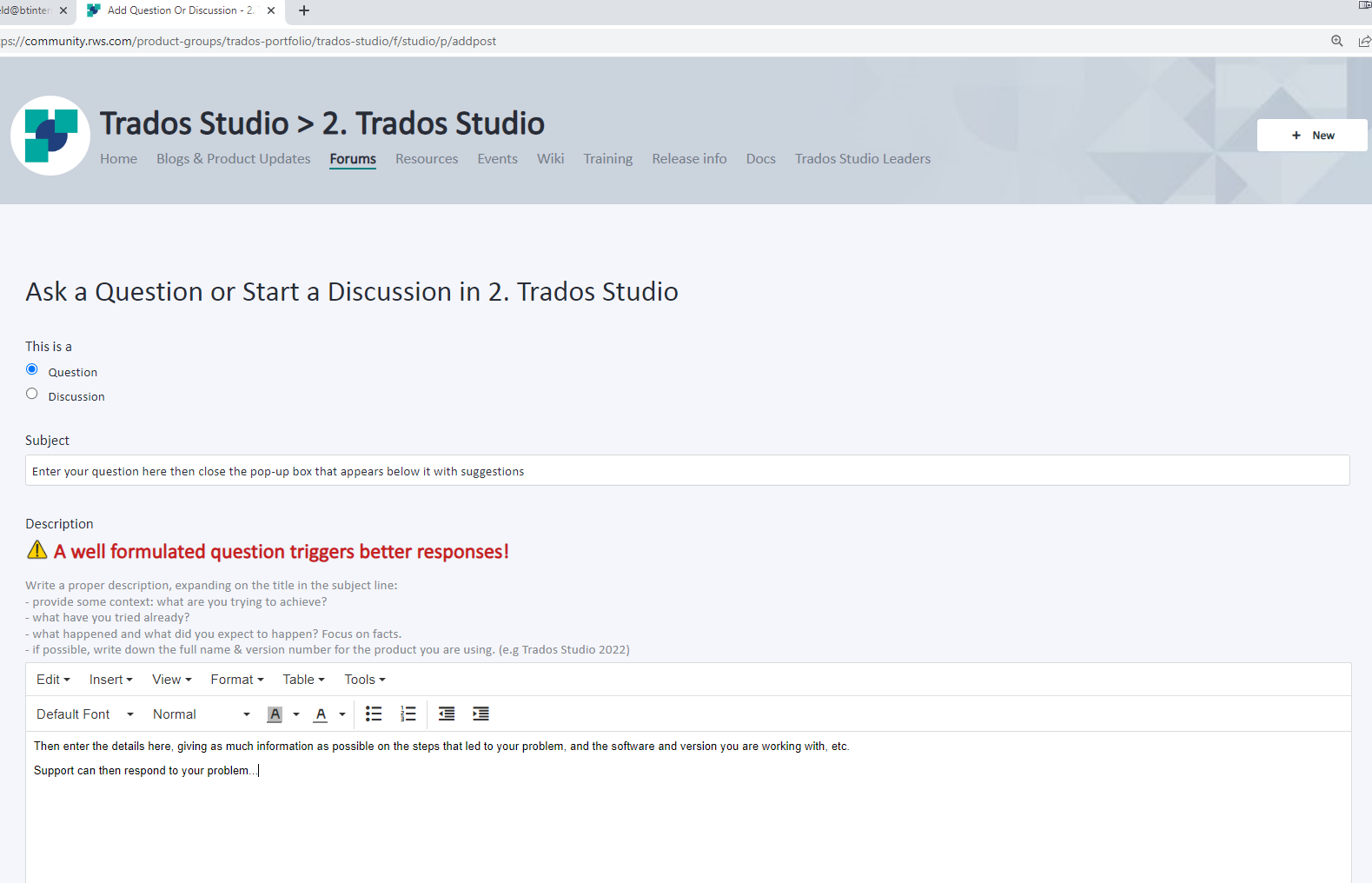The width and height of the screenshot is (1372, 883).
Task: Click the bulleted list icon
Action: pyautogui.click(x=374, y=714)
